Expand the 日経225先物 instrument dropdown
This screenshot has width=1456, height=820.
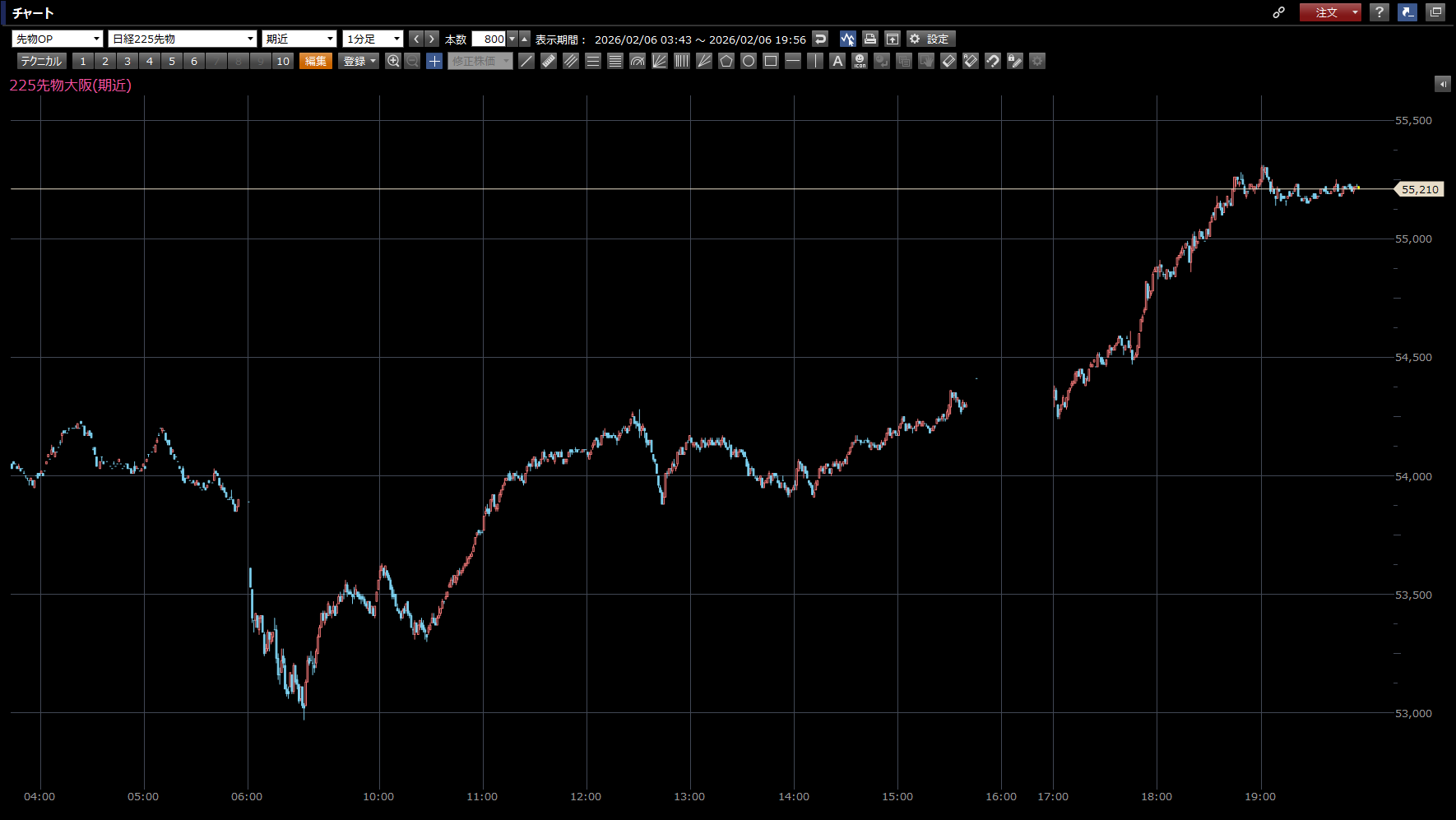(183, 39)
